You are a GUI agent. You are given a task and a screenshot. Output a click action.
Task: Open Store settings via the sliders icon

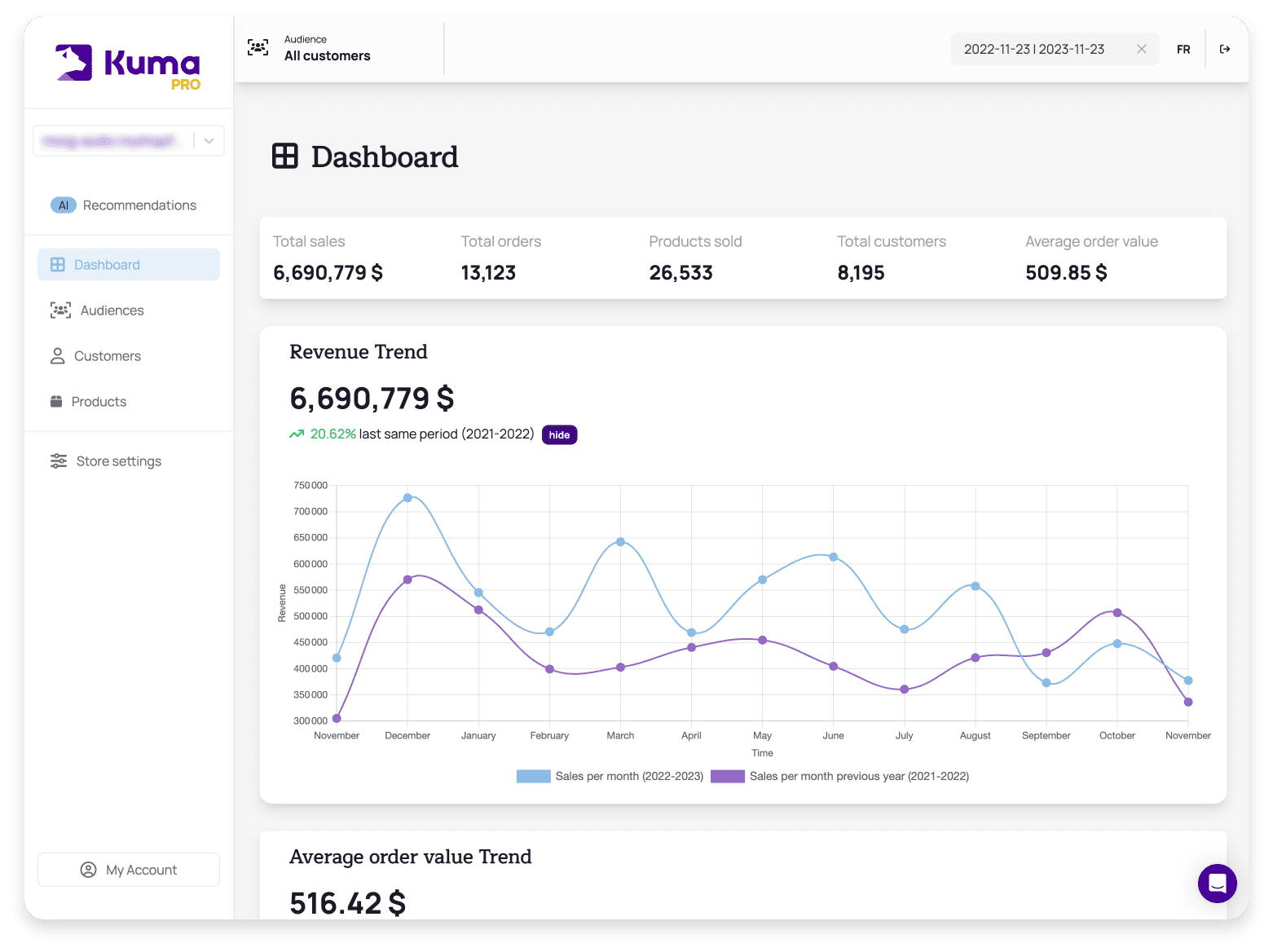point(57,461)
